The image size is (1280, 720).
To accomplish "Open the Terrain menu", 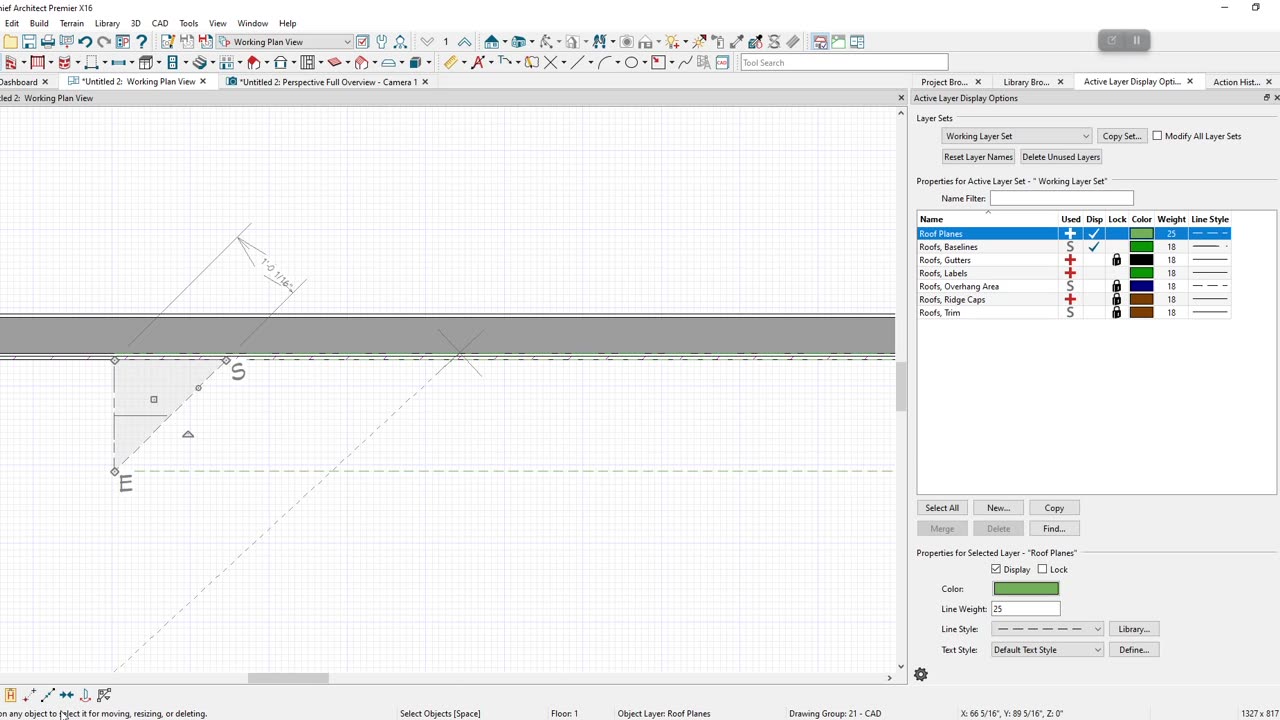I will click(x=72, y=23).
